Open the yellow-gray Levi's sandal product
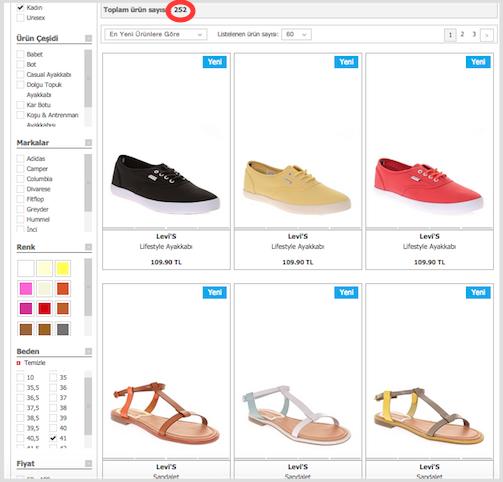The width and height of the screenshot is (503, 482). tap(429, 415)
